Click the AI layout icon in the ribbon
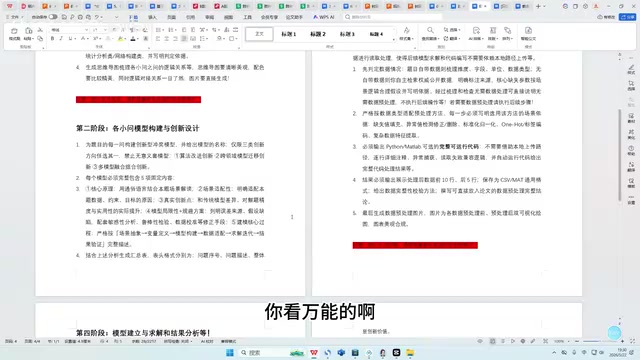The image size is (640, 360). click(x=476, y=31)
